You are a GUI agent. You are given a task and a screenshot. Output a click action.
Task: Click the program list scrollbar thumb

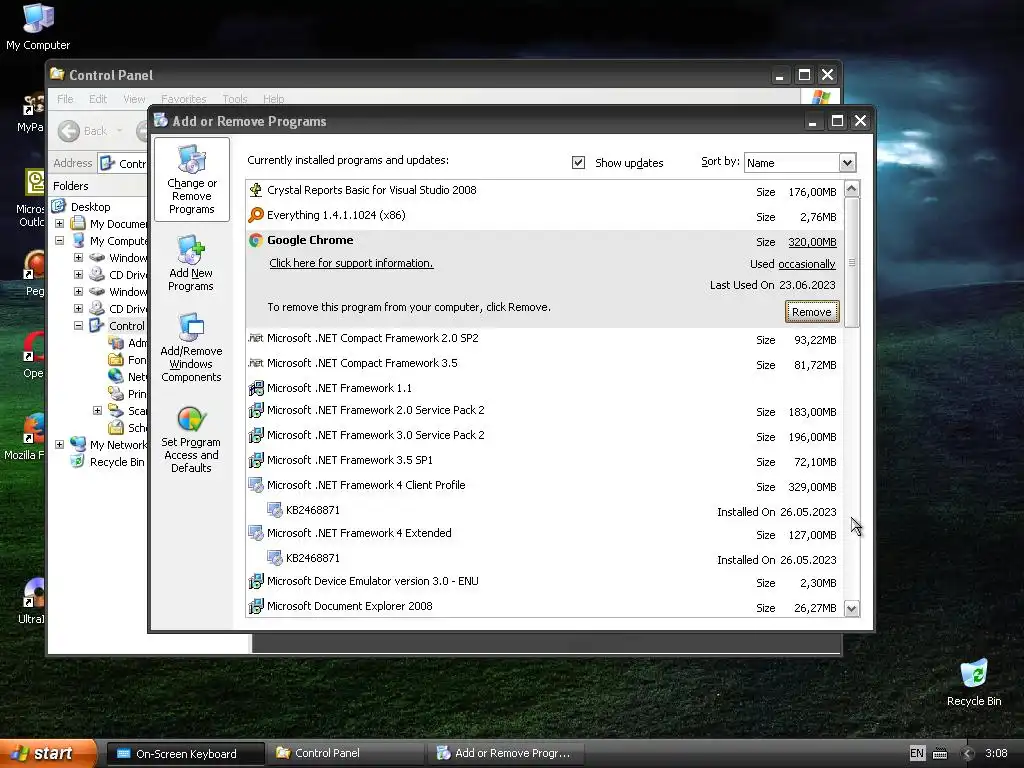coord(852,263)
